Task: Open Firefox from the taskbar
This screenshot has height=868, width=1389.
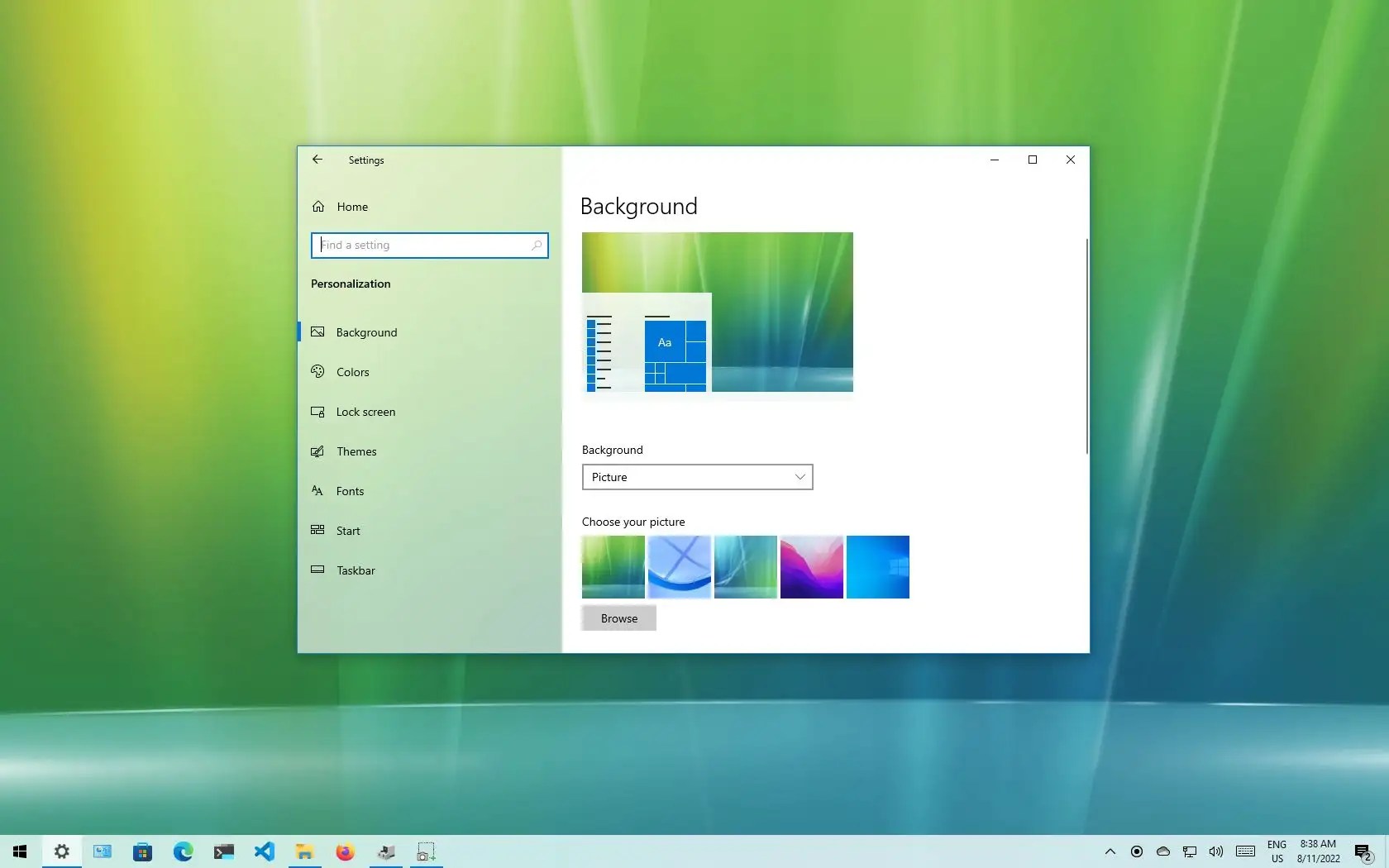Action: tap(344, 851)
